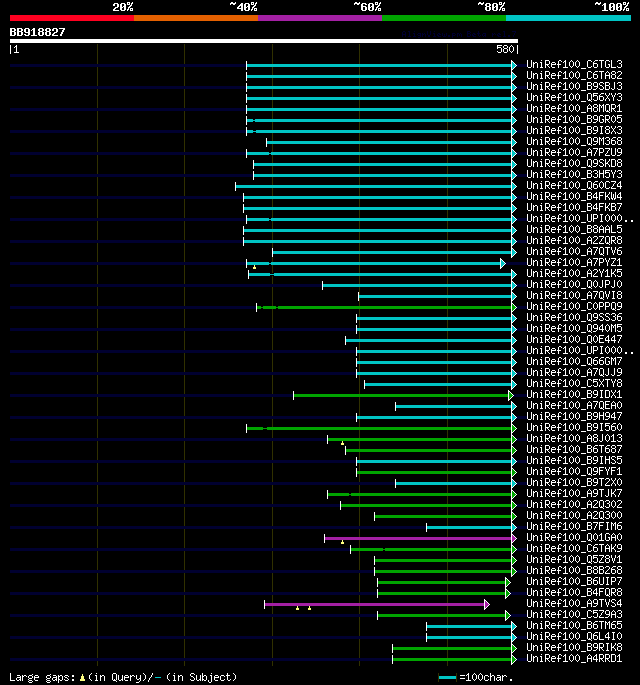Select the UniRef100_A8J013 label

pyautogui.click(x=574, y=438)
